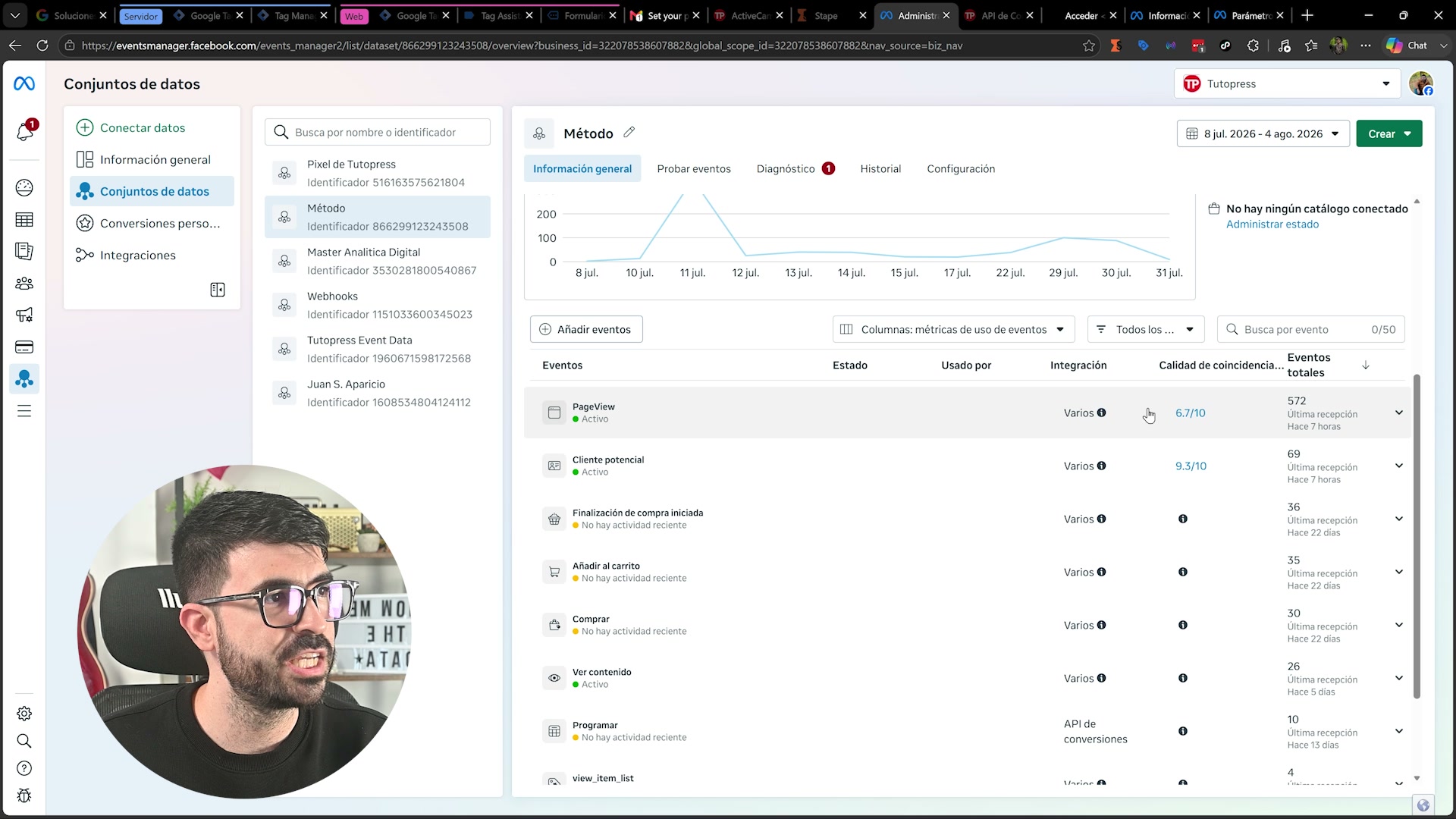Focus the Busca por evento field
Viewport: 1456px width, 819px height.
(x=1311, y=329)
